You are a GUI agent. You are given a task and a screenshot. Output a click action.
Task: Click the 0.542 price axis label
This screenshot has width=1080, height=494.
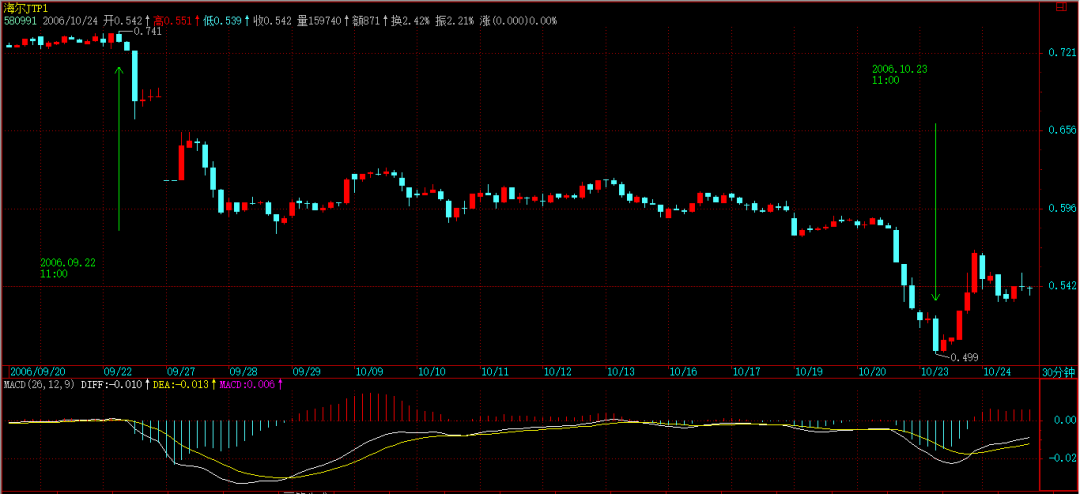click(1061, 285)
